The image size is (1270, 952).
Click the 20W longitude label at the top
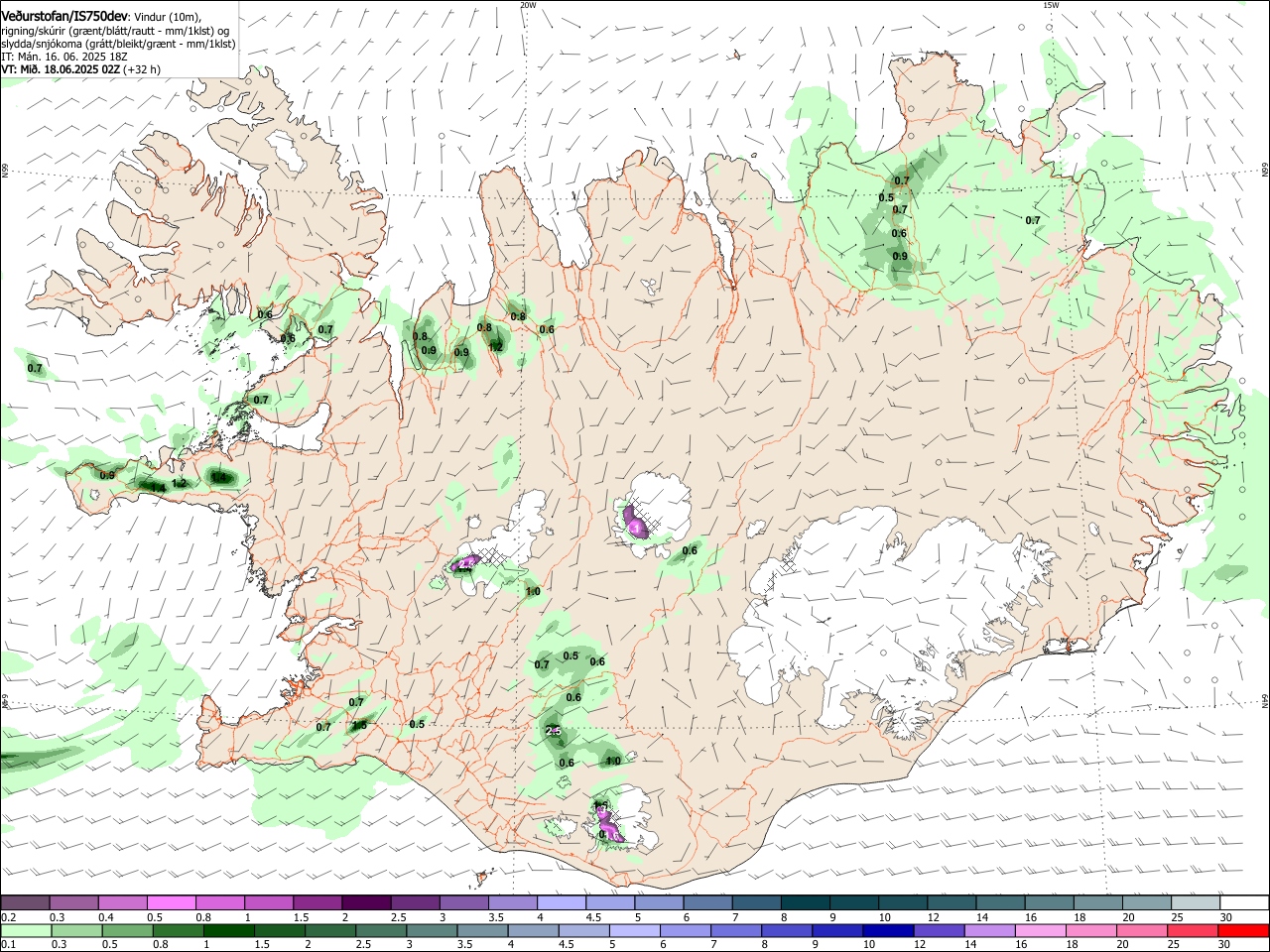[528, 5]
